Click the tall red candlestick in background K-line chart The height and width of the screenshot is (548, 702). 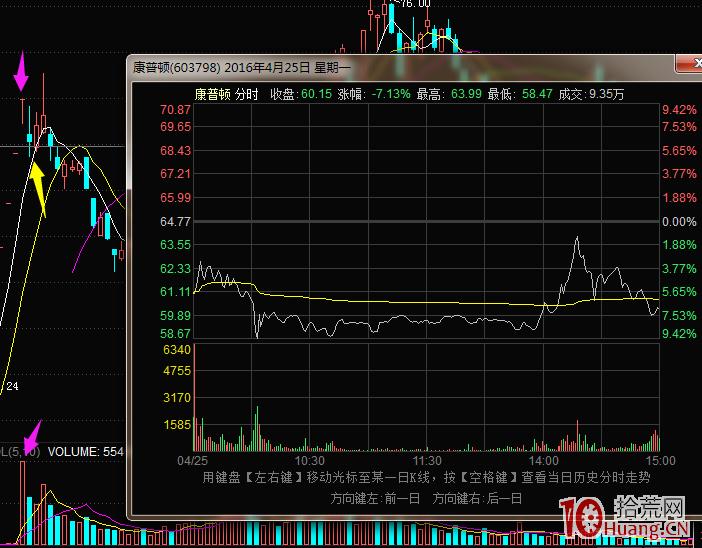point(43,103)
